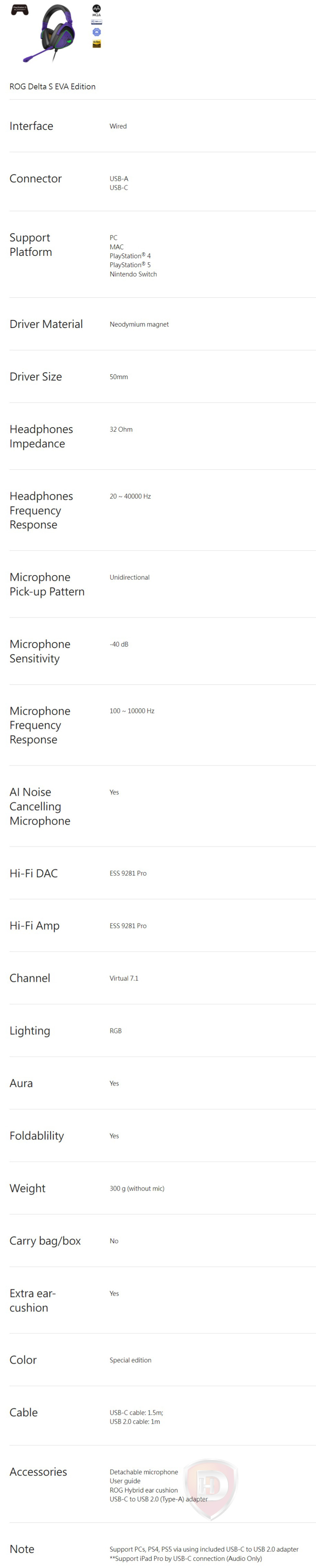
Task: Click the MQA certification badge
Action: 96,10
